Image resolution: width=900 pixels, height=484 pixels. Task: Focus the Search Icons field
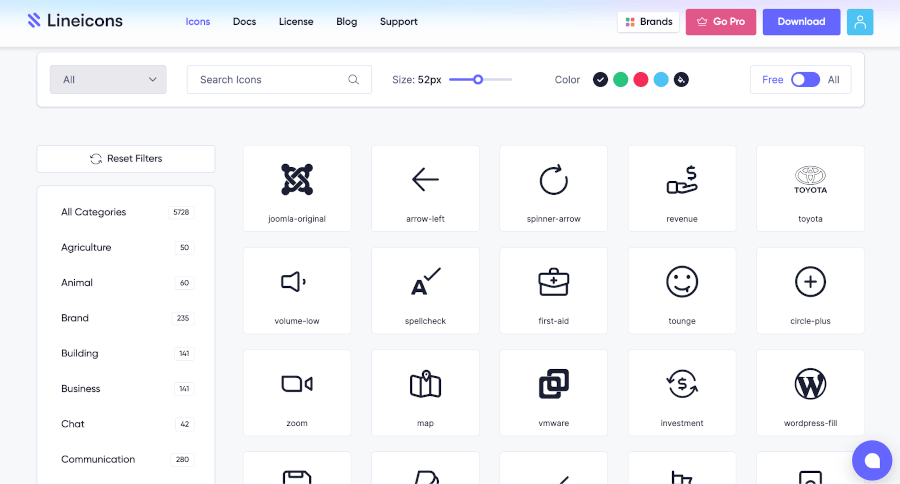pyautogui.click(x=279, y=80)
